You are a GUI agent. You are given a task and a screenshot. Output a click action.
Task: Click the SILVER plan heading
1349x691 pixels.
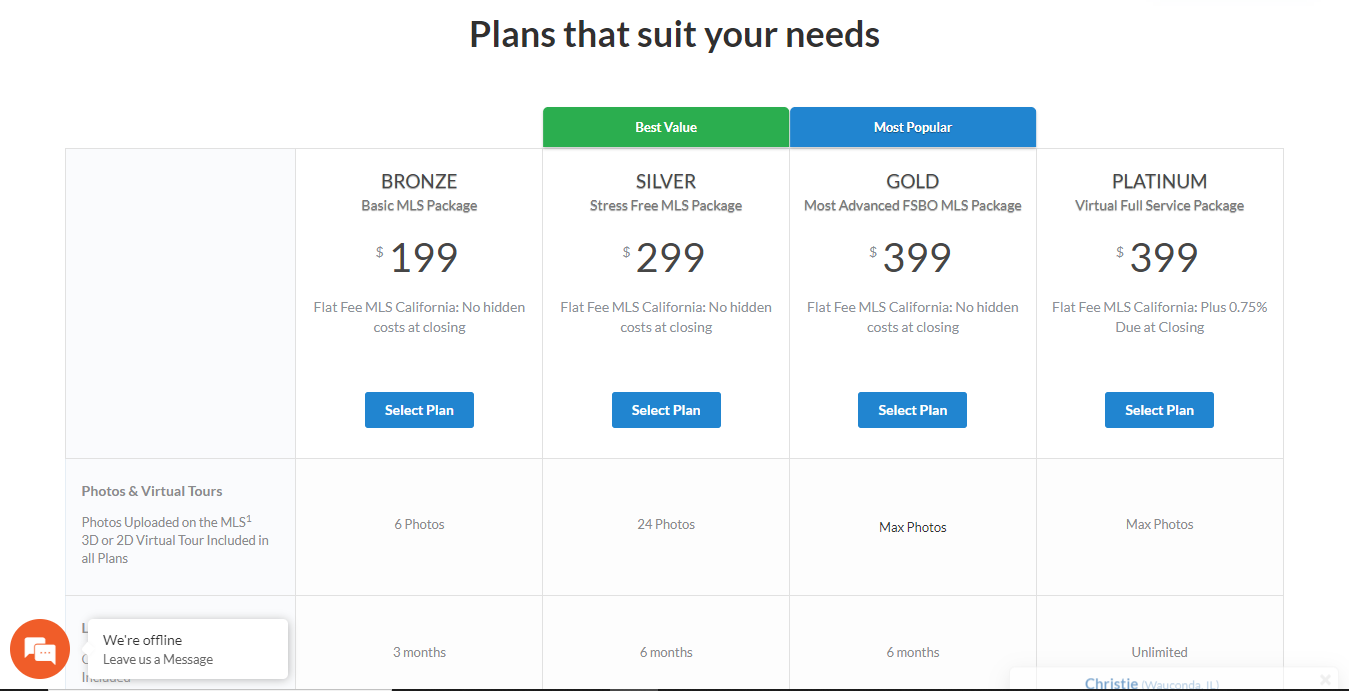click(666, 181)
